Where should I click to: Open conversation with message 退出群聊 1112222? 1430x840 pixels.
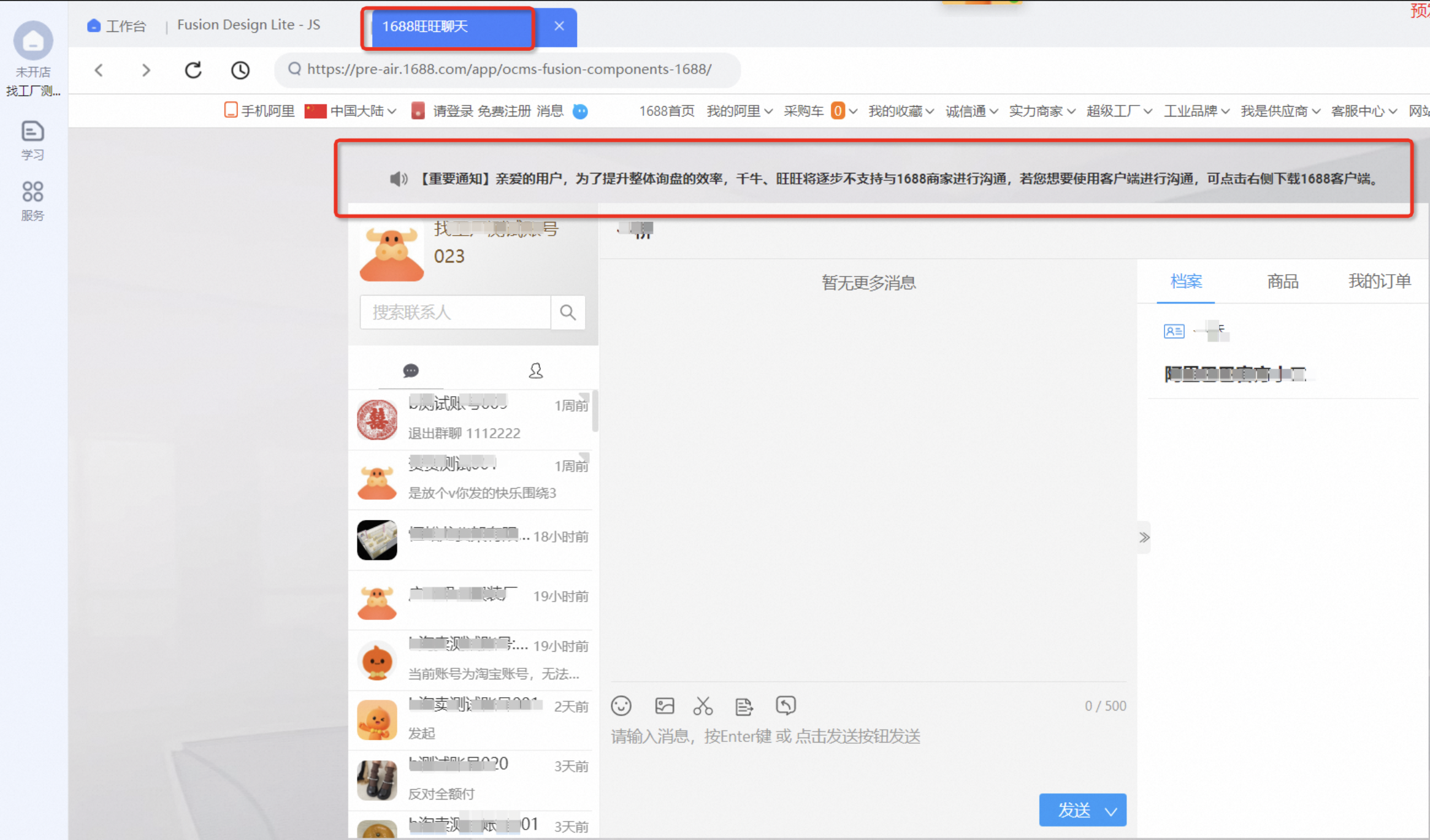[471, 420]
